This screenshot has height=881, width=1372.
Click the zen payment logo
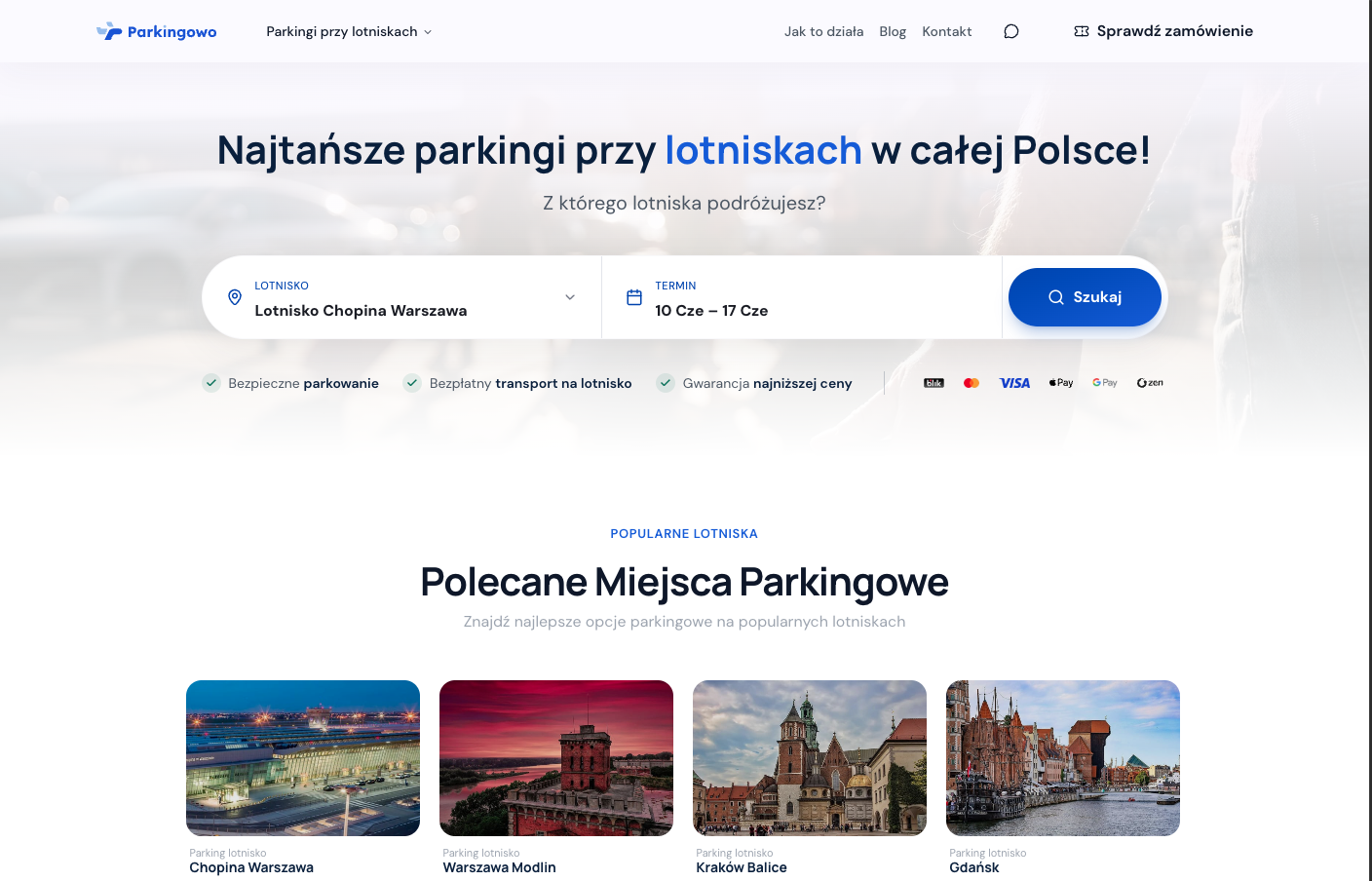click(x=1150, y=383)
